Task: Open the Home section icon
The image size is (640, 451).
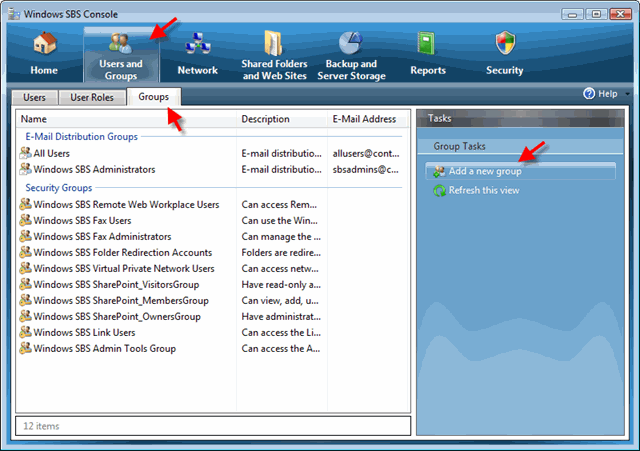Action: (45, 43)
